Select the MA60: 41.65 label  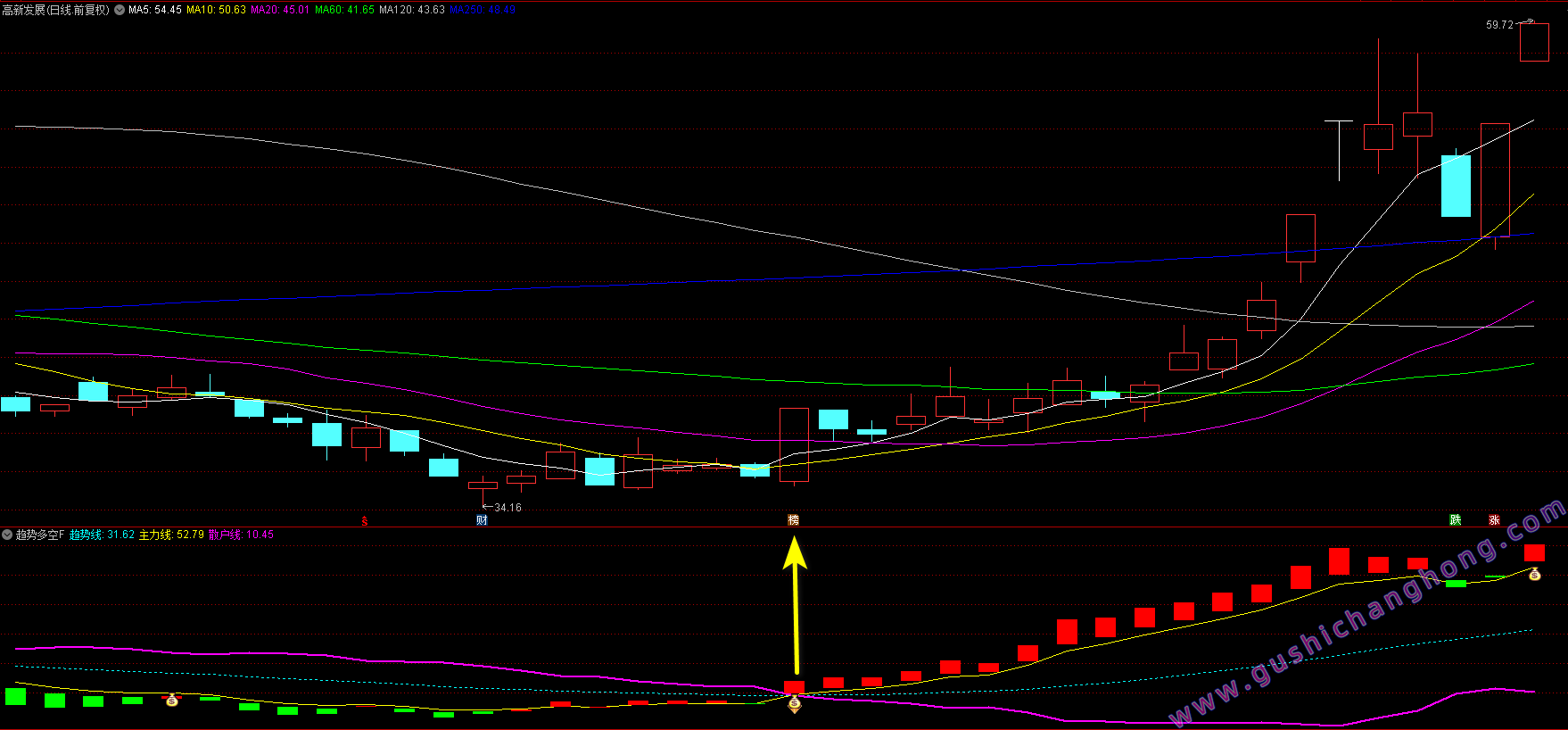pyautogui.click(x=344, y=10)
